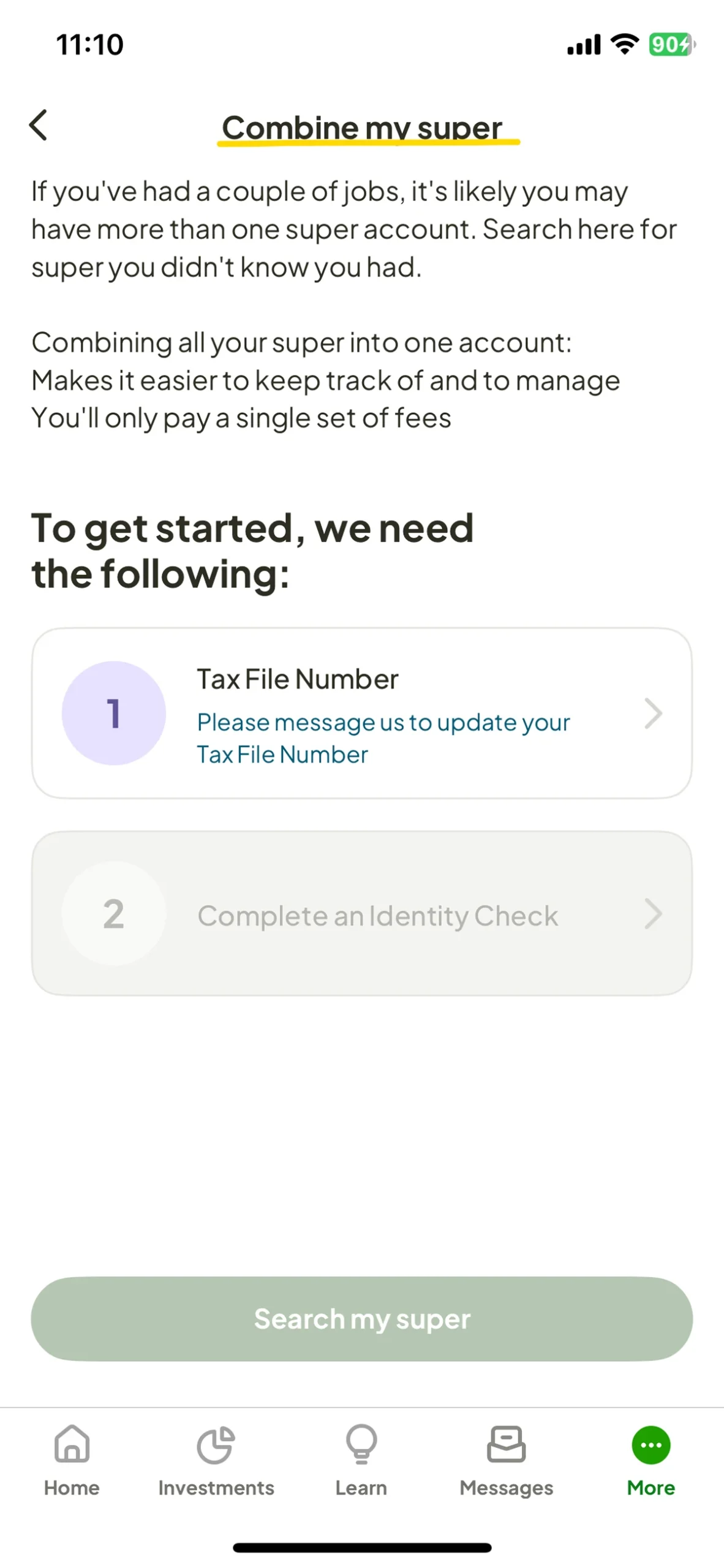Tap the grey step 2 circle
This screenshot has height=1568, width=724.
pos(114,913)
